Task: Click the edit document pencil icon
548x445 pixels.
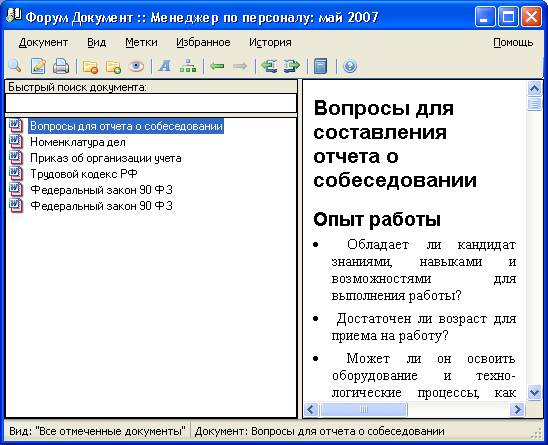Action: click(38, 66)
